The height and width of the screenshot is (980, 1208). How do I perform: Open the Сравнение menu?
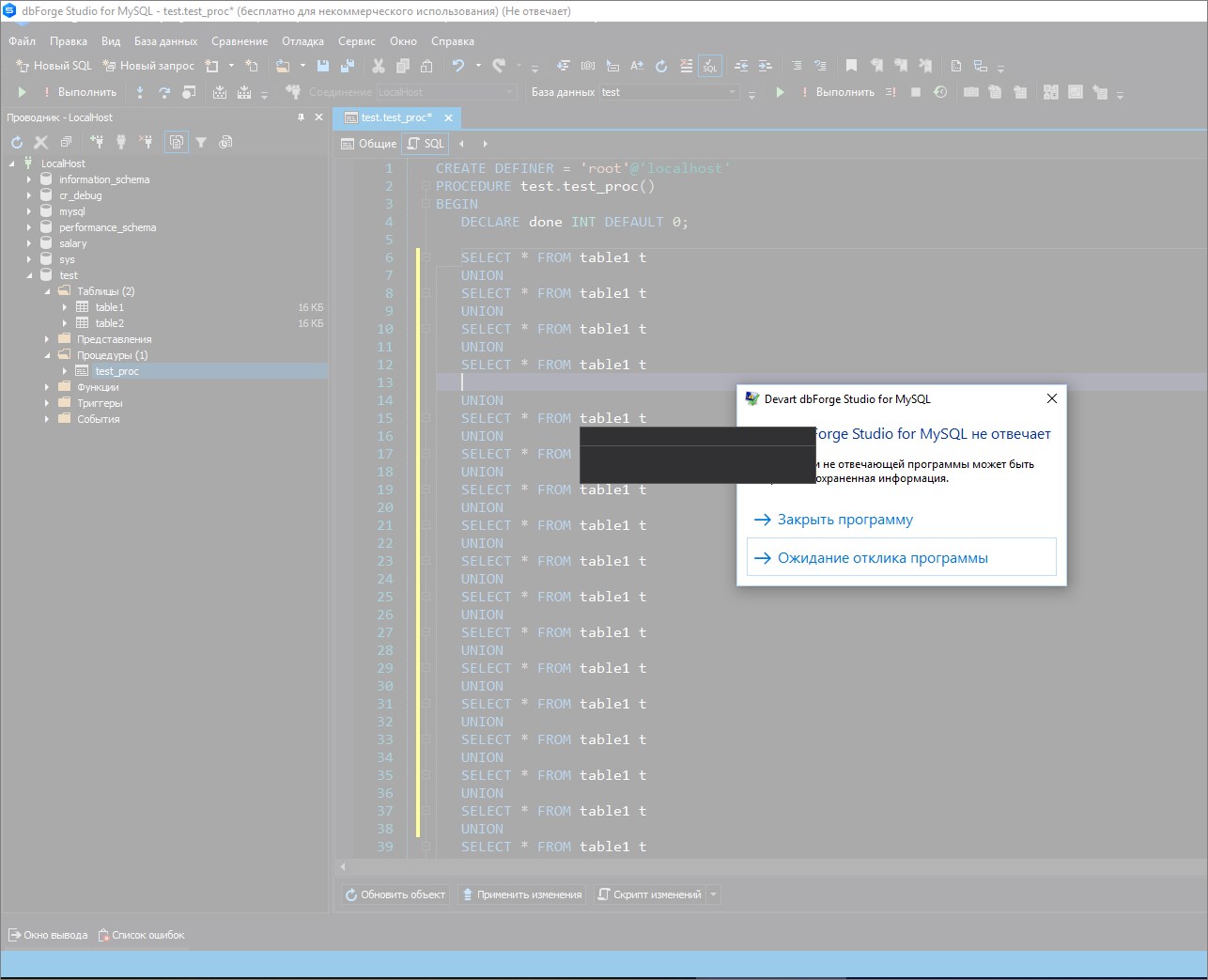click(x=240, y=41)
